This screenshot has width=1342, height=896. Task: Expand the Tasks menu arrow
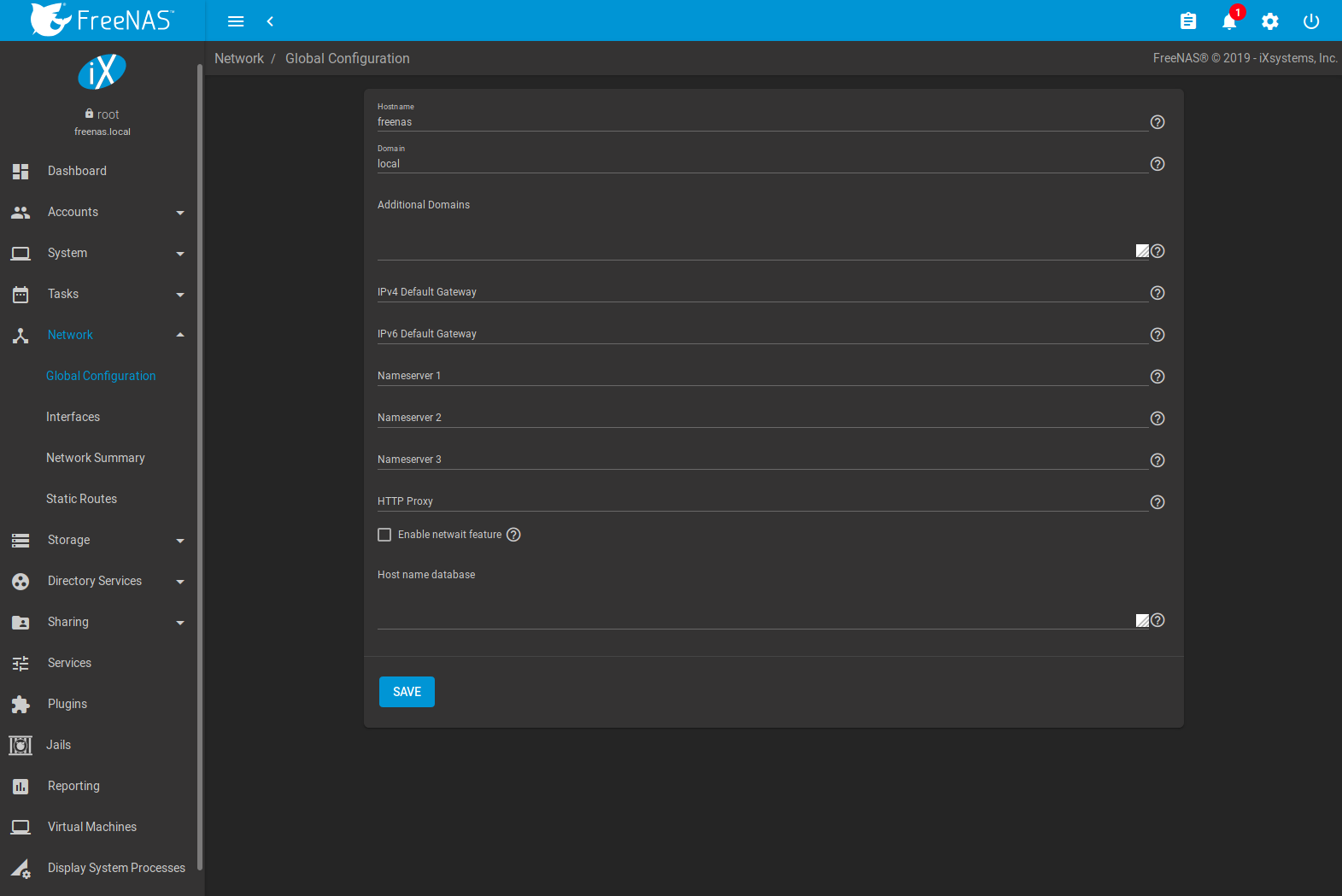click(x=180, y=295)
